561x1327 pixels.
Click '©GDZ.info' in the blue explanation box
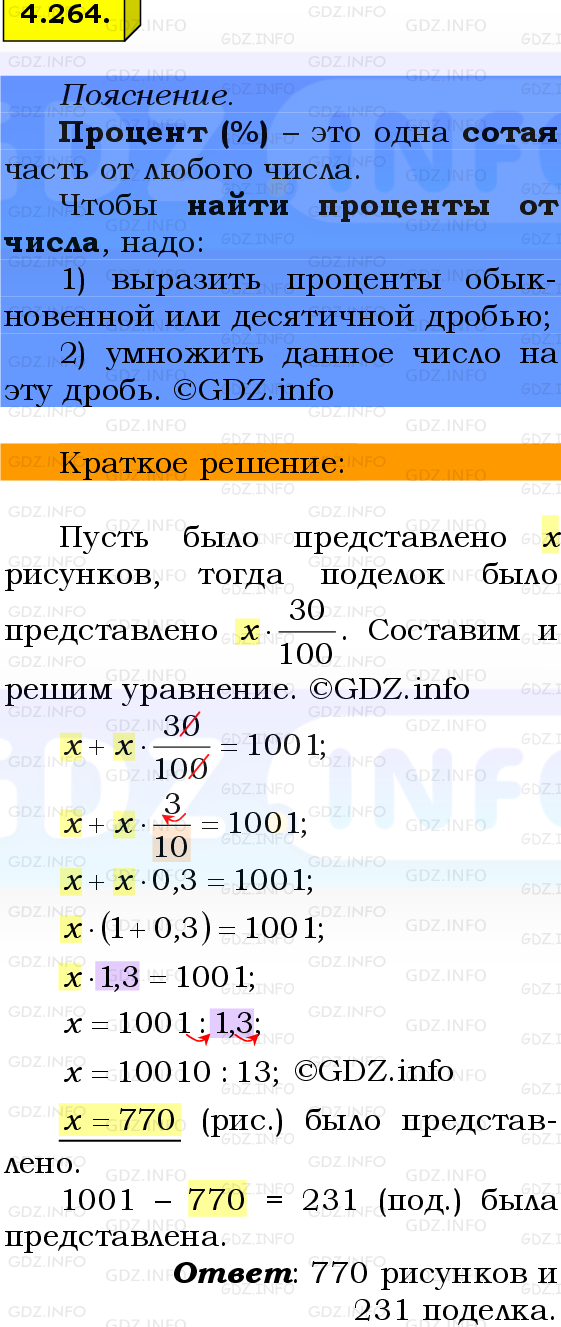253,390
